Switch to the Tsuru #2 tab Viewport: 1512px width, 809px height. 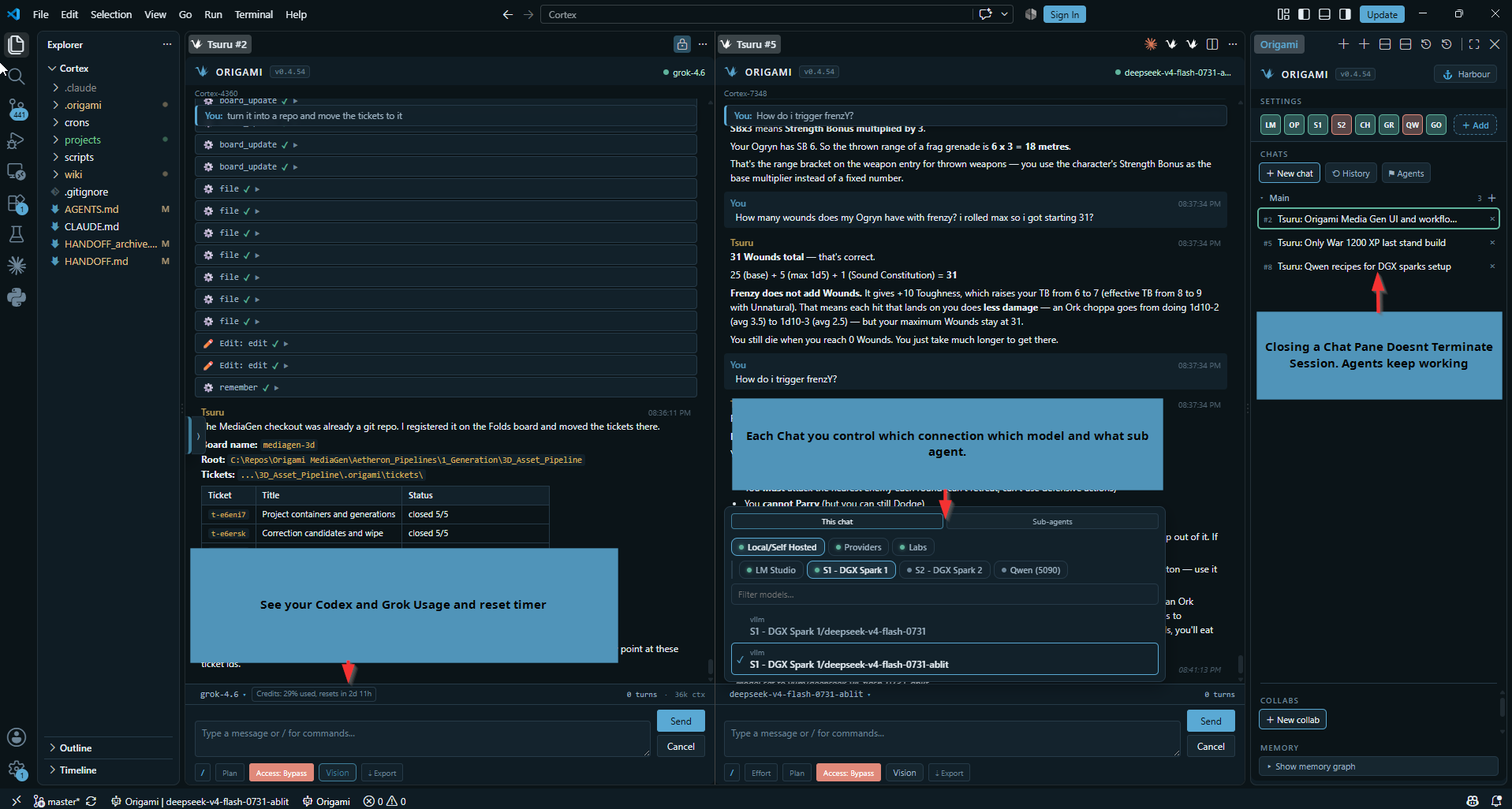click(220, 44)
